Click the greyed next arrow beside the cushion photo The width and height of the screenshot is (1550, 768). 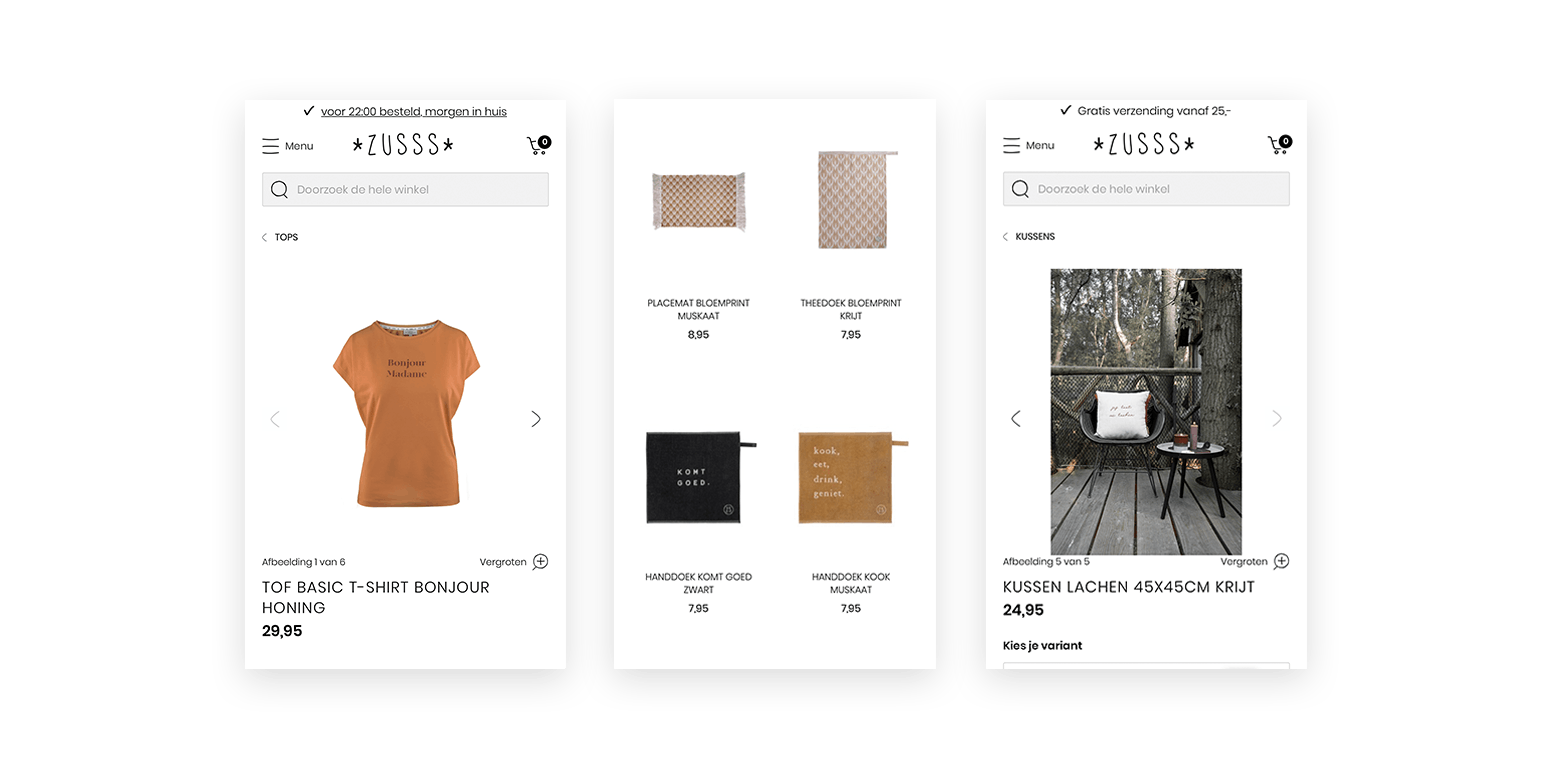click(1277, 418)
